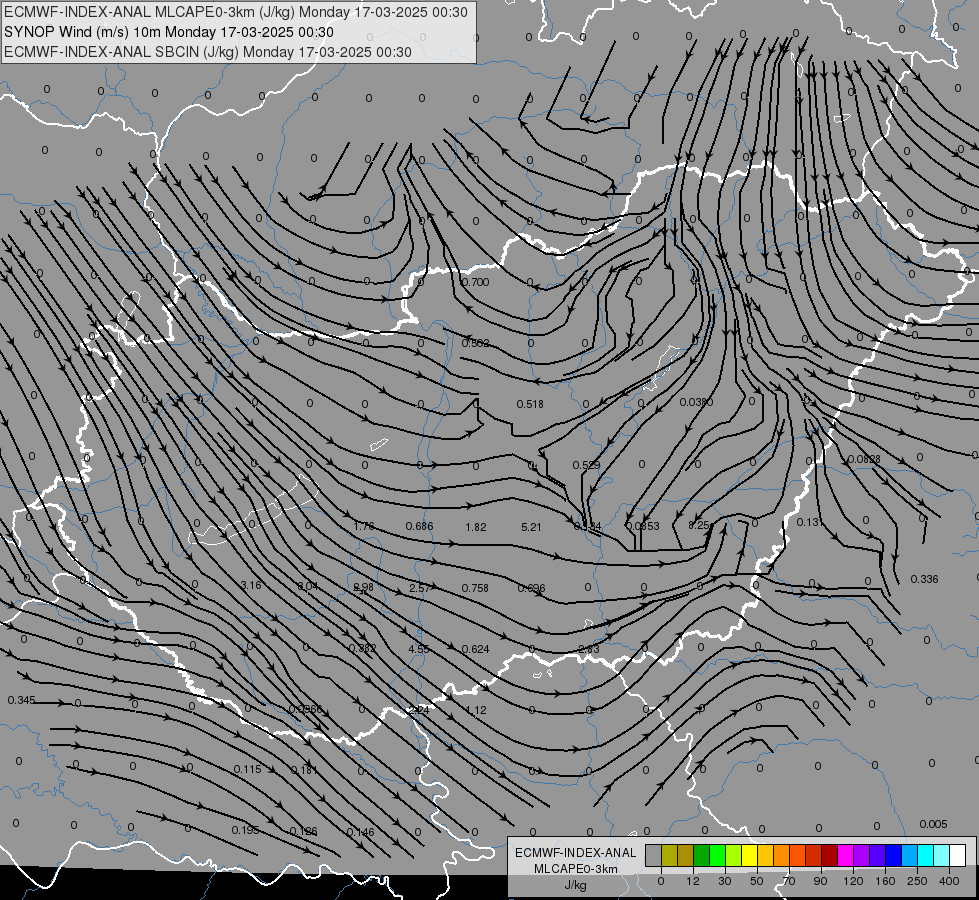Click the ECMWF-INDEX-ANAL SBCIN header line

point(208,52)
